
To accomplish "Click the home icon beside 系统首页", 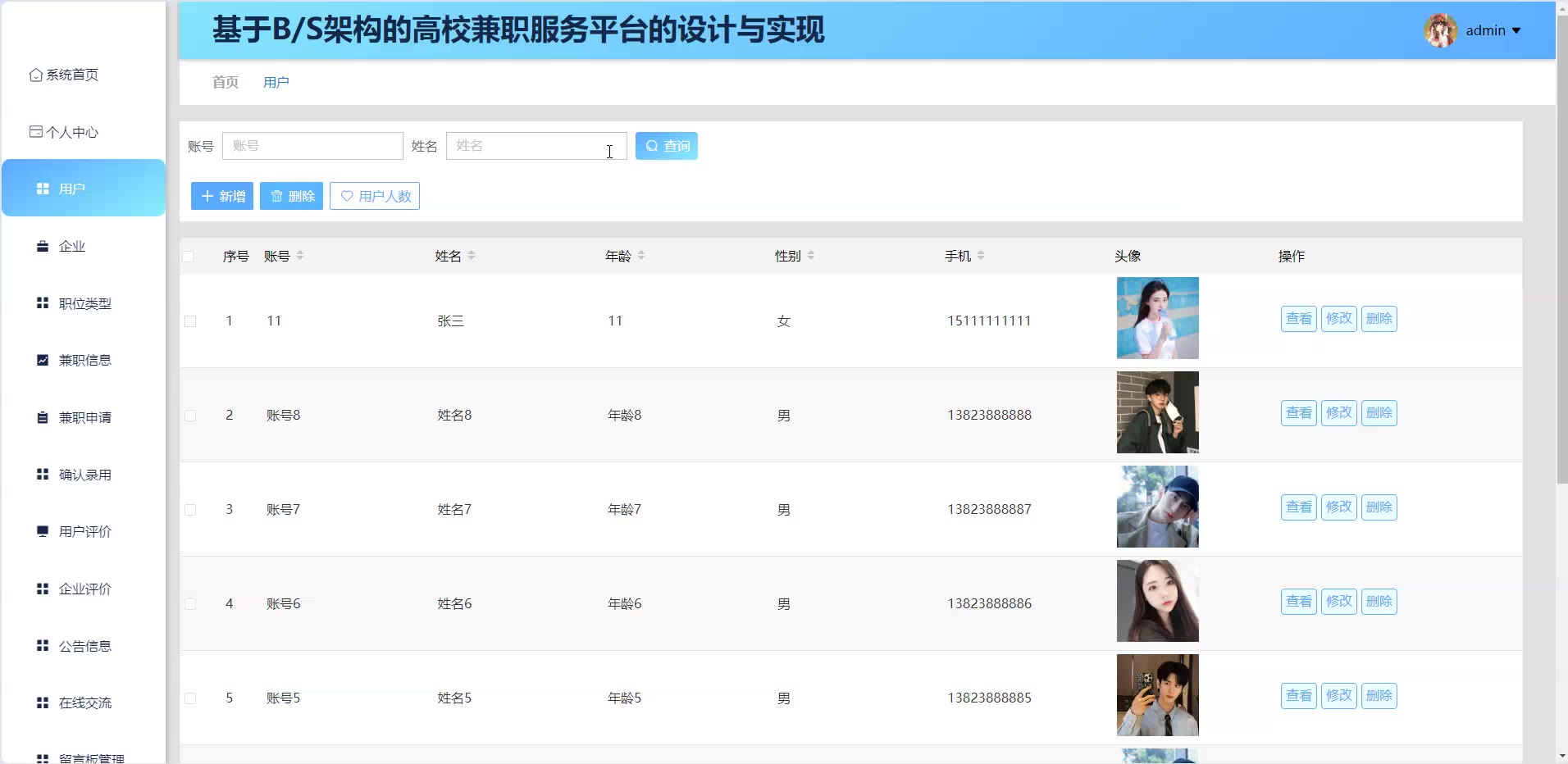I will point(36,75).
